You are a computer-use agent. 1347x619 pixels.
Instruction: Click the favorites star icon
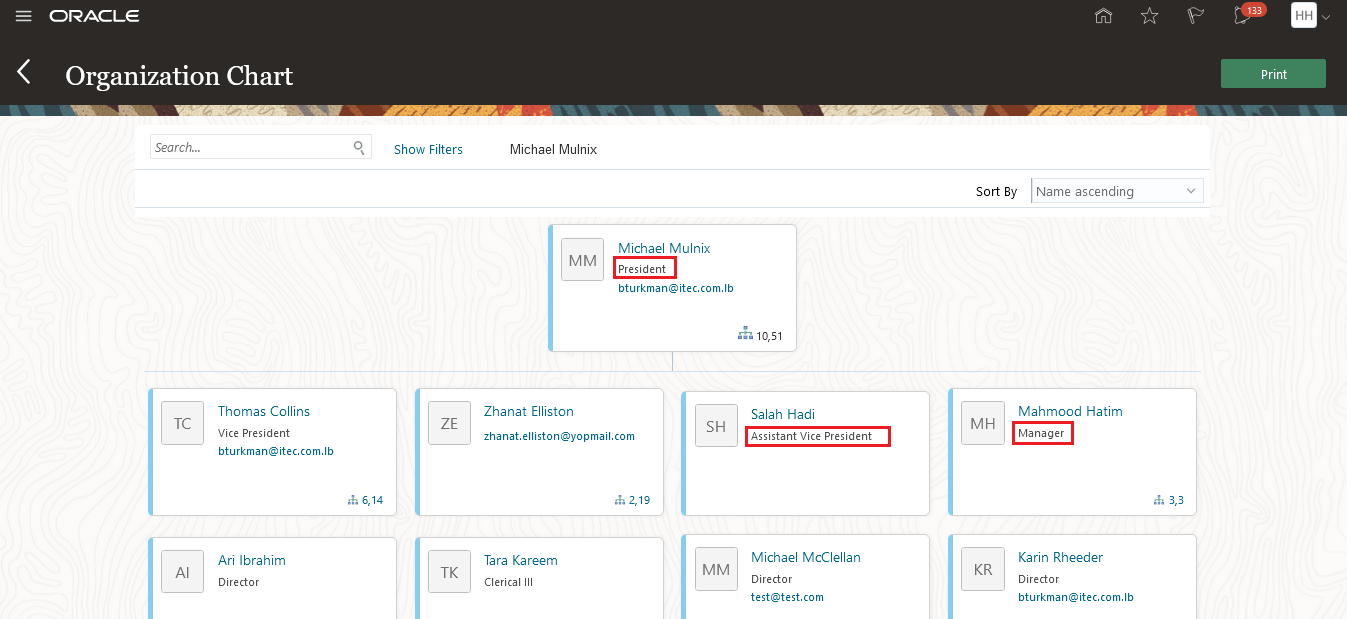pos(1149,16)
